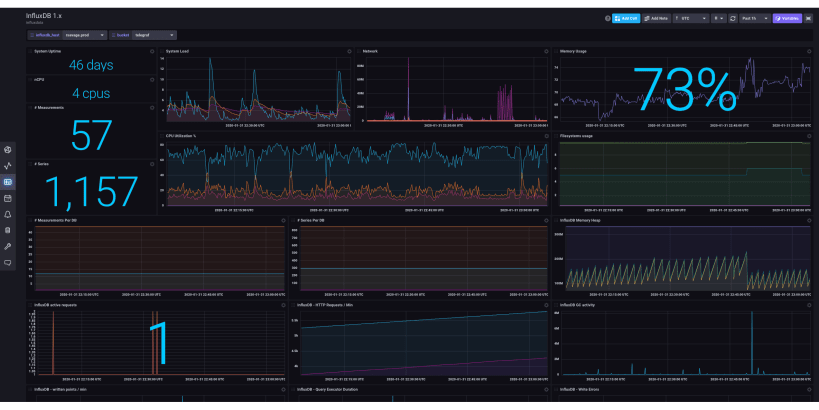Open the gear icon on Memory Usage cell
Screen dimensions: 819x410
(x=808, y=51)
